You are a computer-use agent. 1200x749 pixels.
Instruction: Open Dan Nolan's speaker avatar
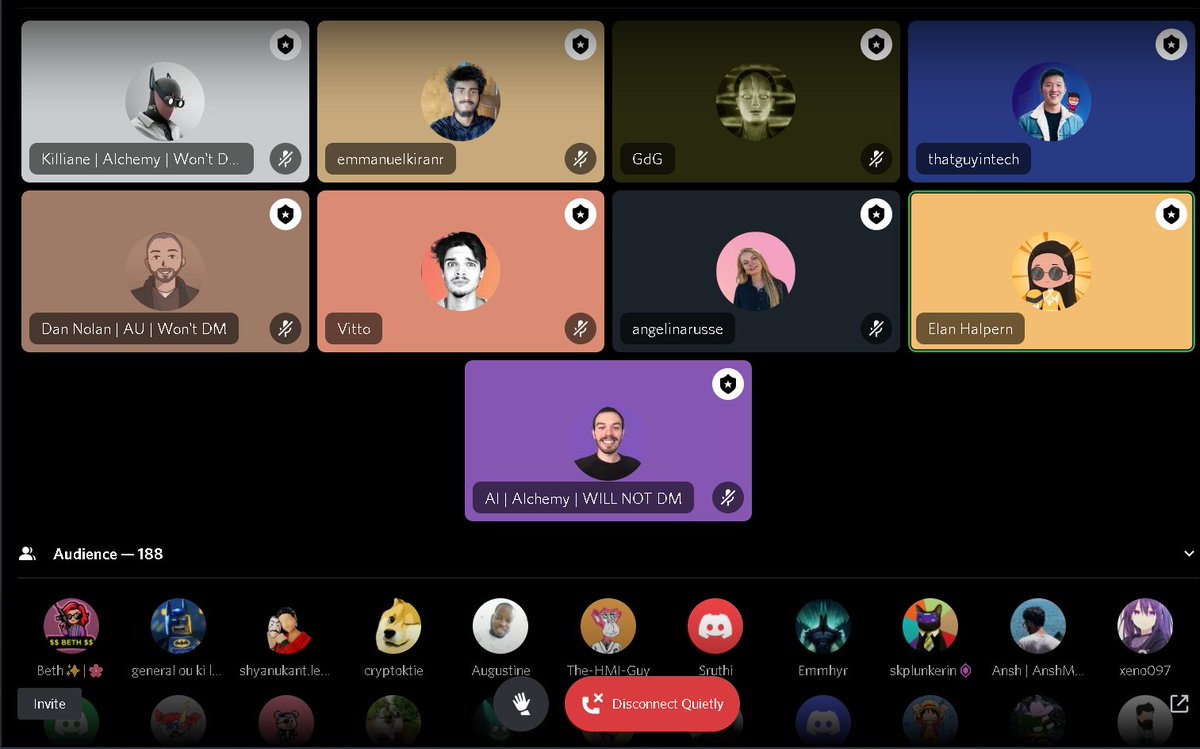click(x=165, y=271)
